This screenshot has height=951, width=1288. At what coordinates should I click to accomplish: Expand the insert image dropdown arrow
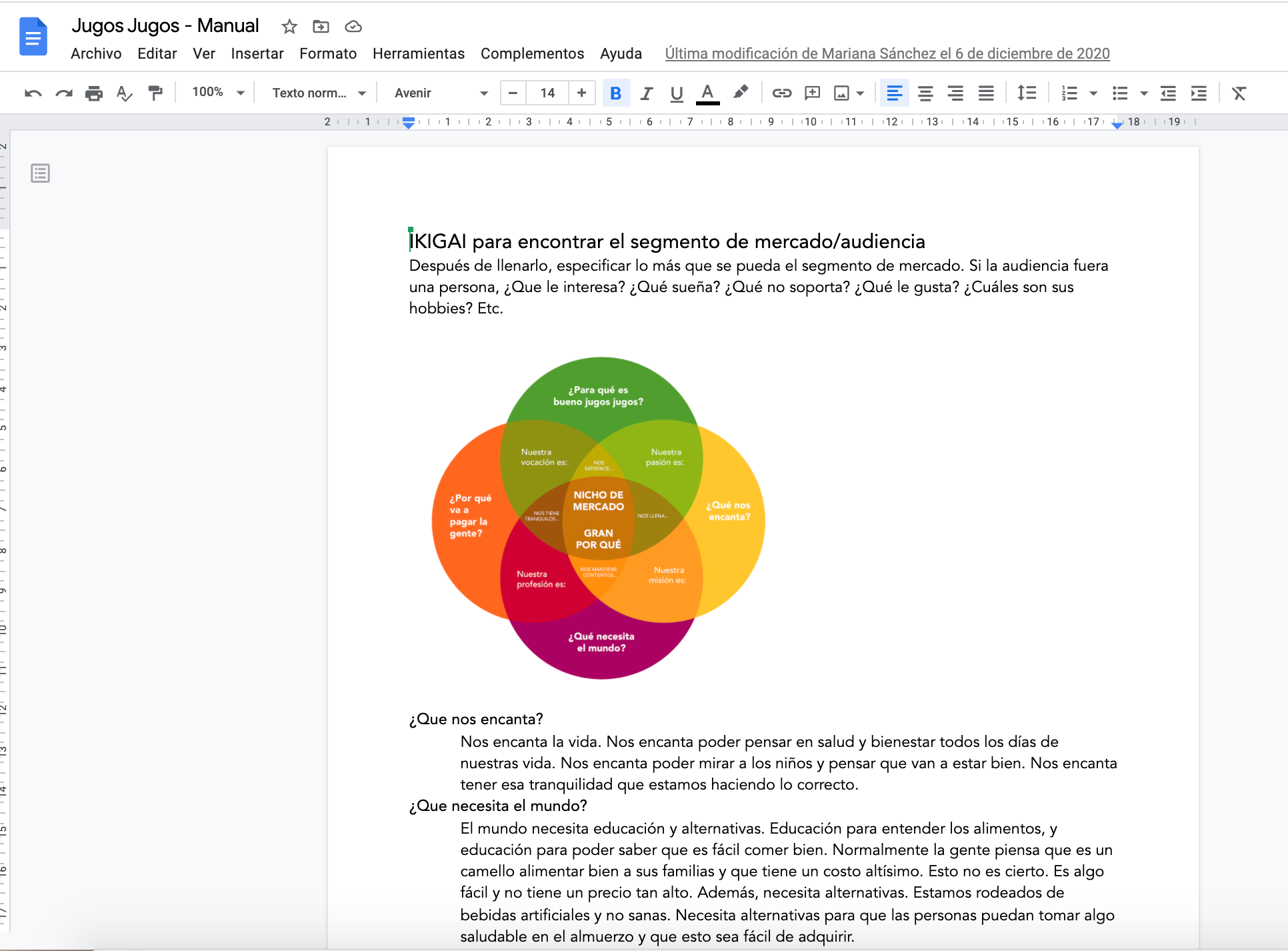[x=861, y=93]
